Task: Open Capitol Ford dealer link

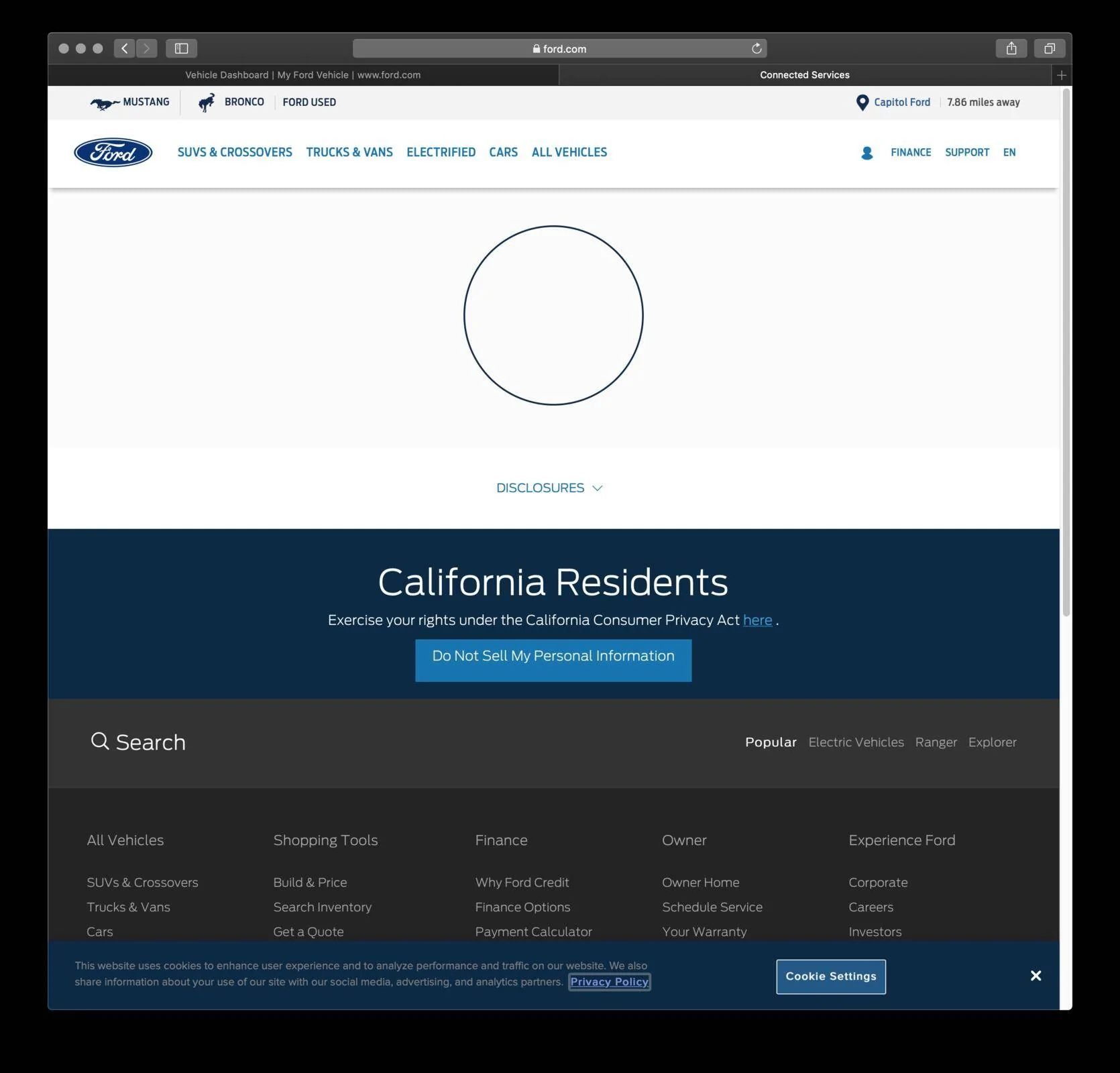Action: (902, 103)
